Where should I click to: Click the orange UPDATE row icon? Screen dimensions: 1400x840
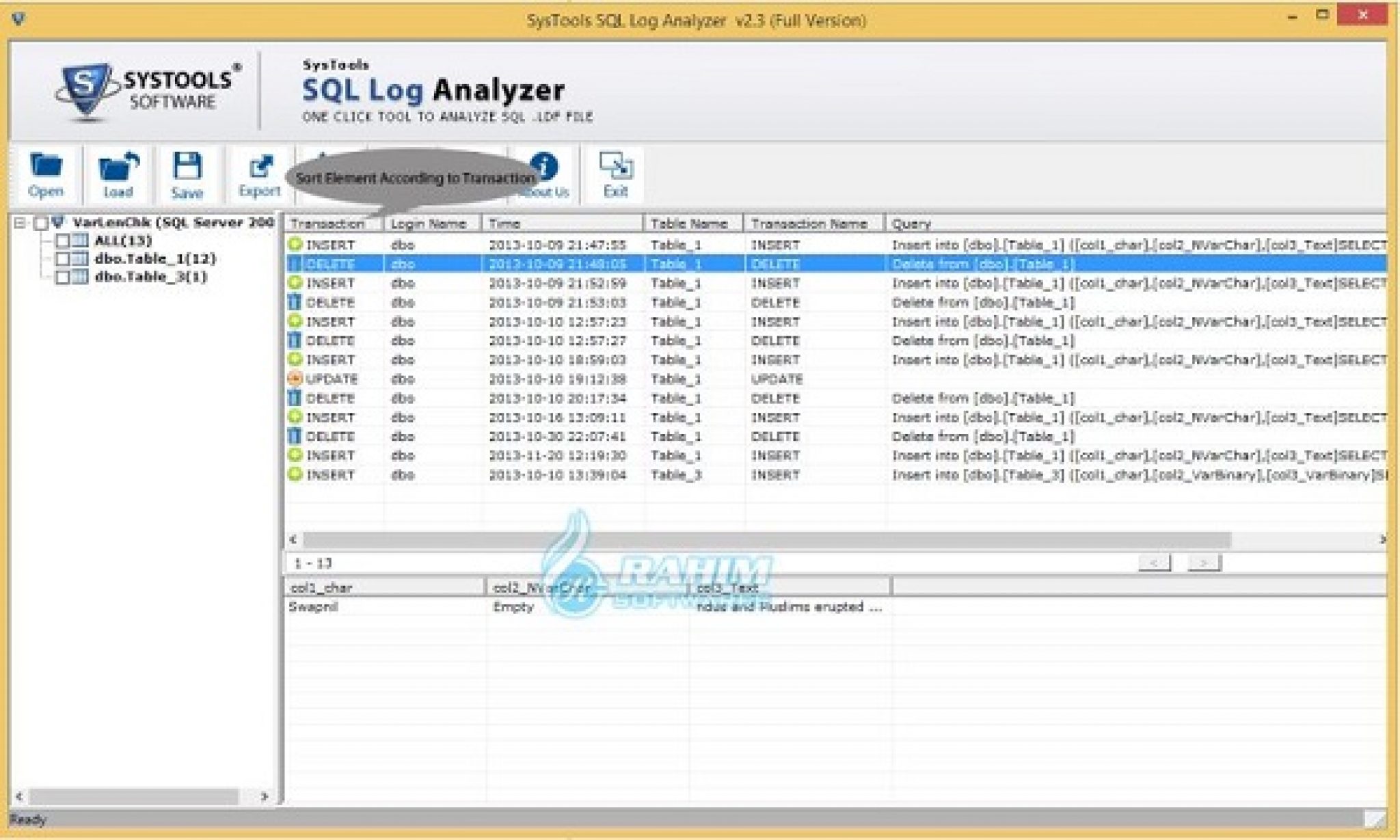[x=295, y=379]
